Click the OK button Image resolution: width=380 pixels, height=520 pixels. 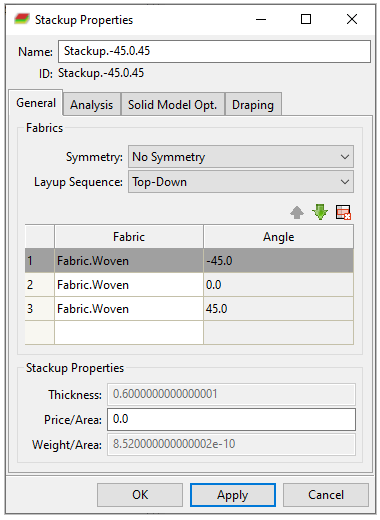(x=140, y=495)
